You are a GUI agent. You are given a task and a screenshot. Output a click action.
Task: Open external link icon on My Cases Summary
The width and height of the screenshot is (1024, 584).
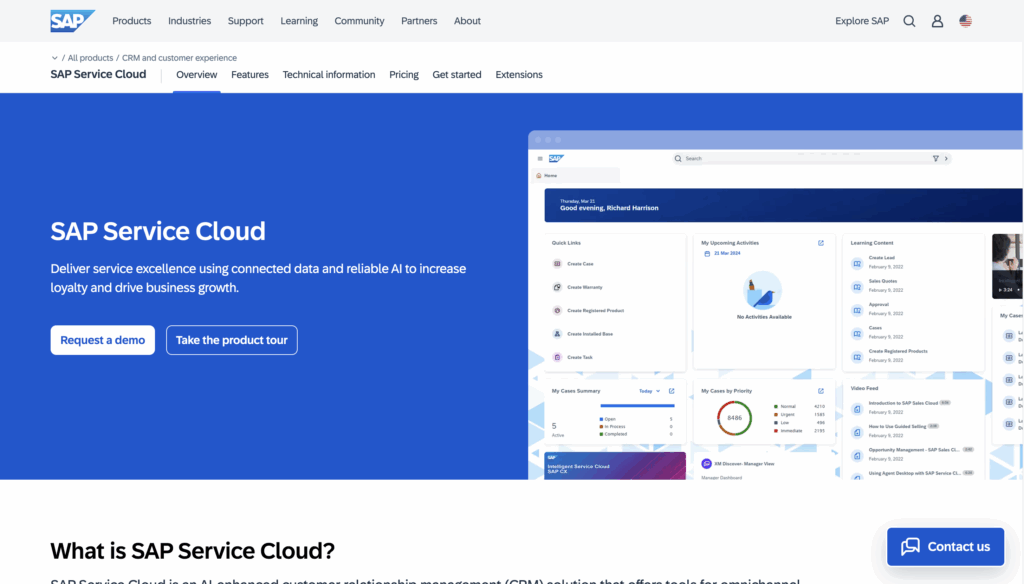click(671, 391)
